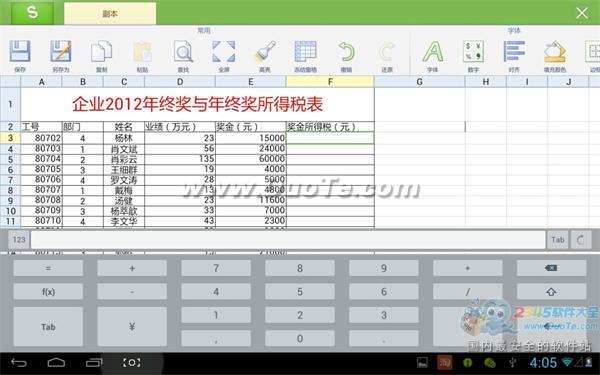The image size is (600, 375).
Task: Click header cell 业绩（万元）
Action: point(180,127)
